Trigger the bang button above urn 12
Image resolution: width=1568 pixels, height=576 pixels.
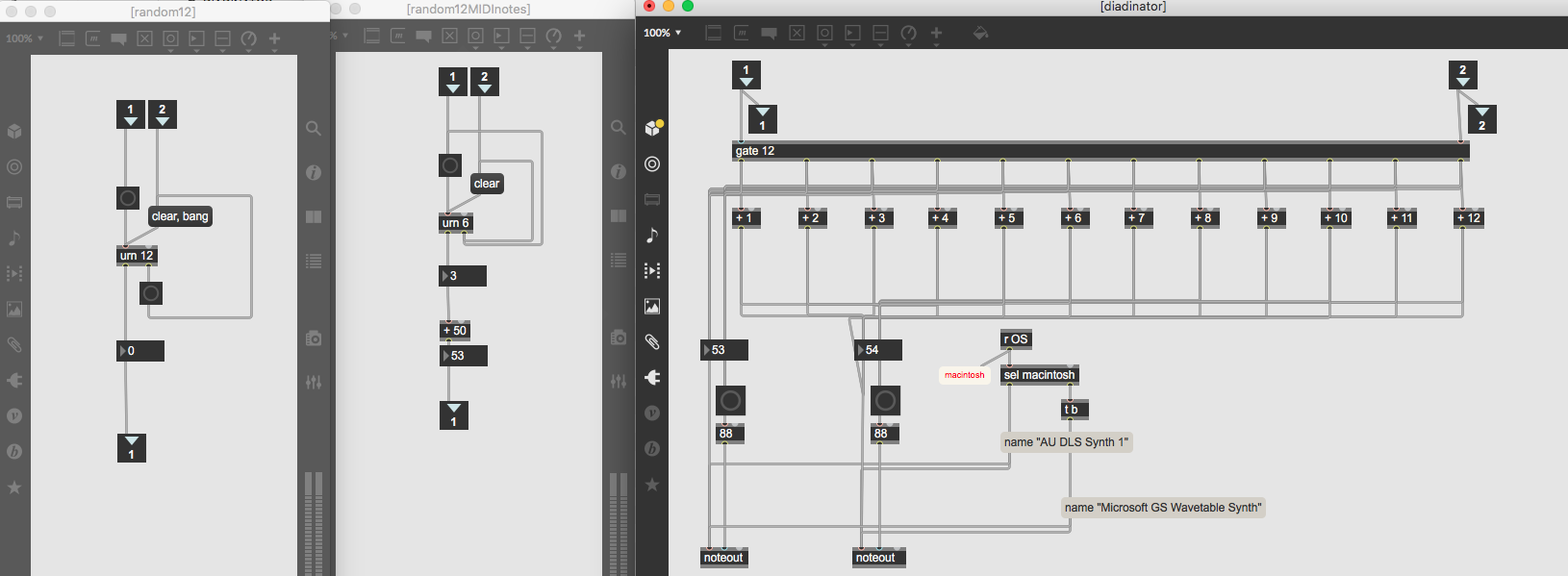point(128,198)
